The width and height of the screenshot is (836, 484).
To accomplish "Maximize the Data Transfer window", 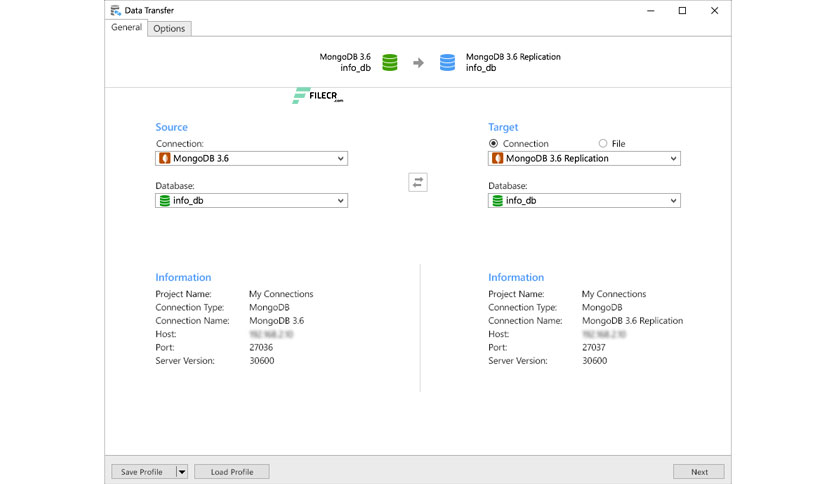I will click(x=682, y=11).
